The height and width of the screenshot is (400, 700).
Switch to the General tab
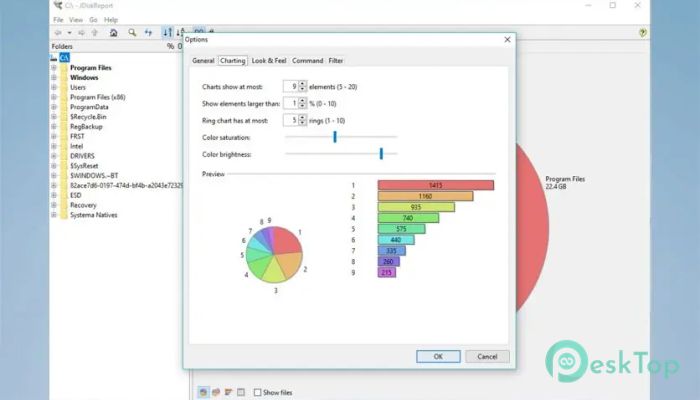coord(203,61)
